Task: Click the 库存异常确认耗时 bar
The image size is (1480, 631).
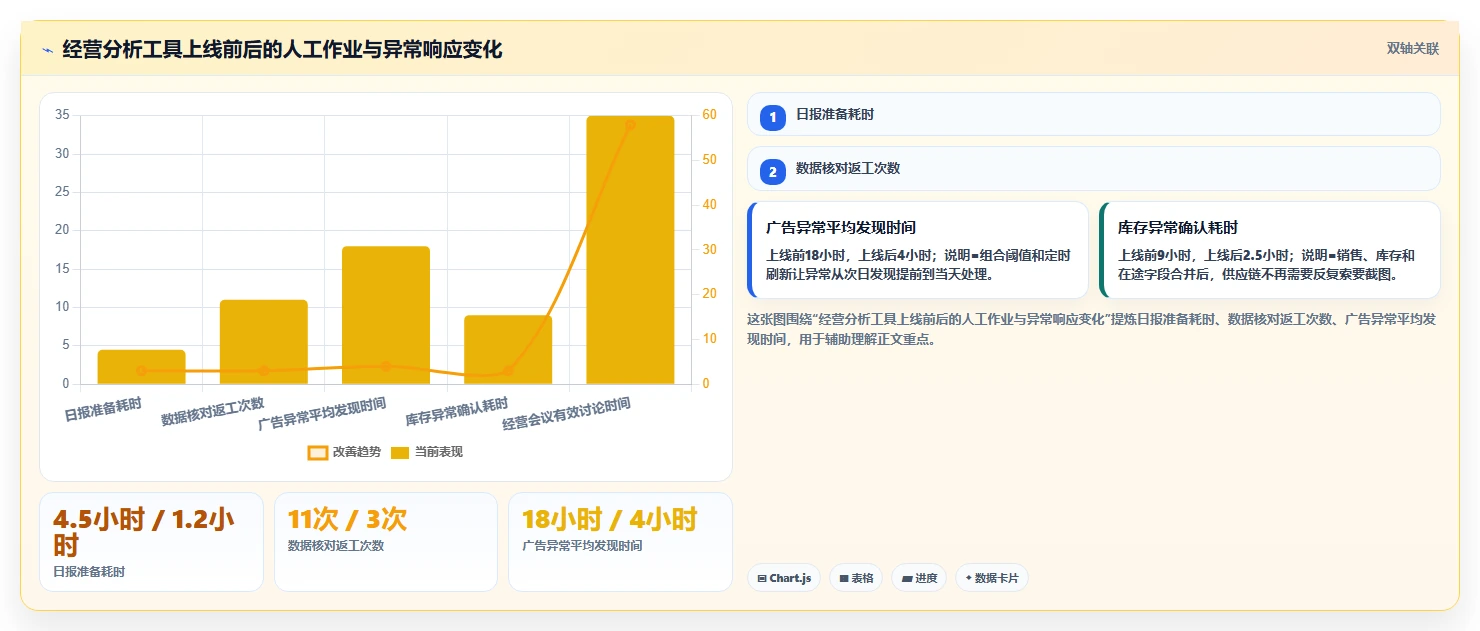Action: [508, 350]
